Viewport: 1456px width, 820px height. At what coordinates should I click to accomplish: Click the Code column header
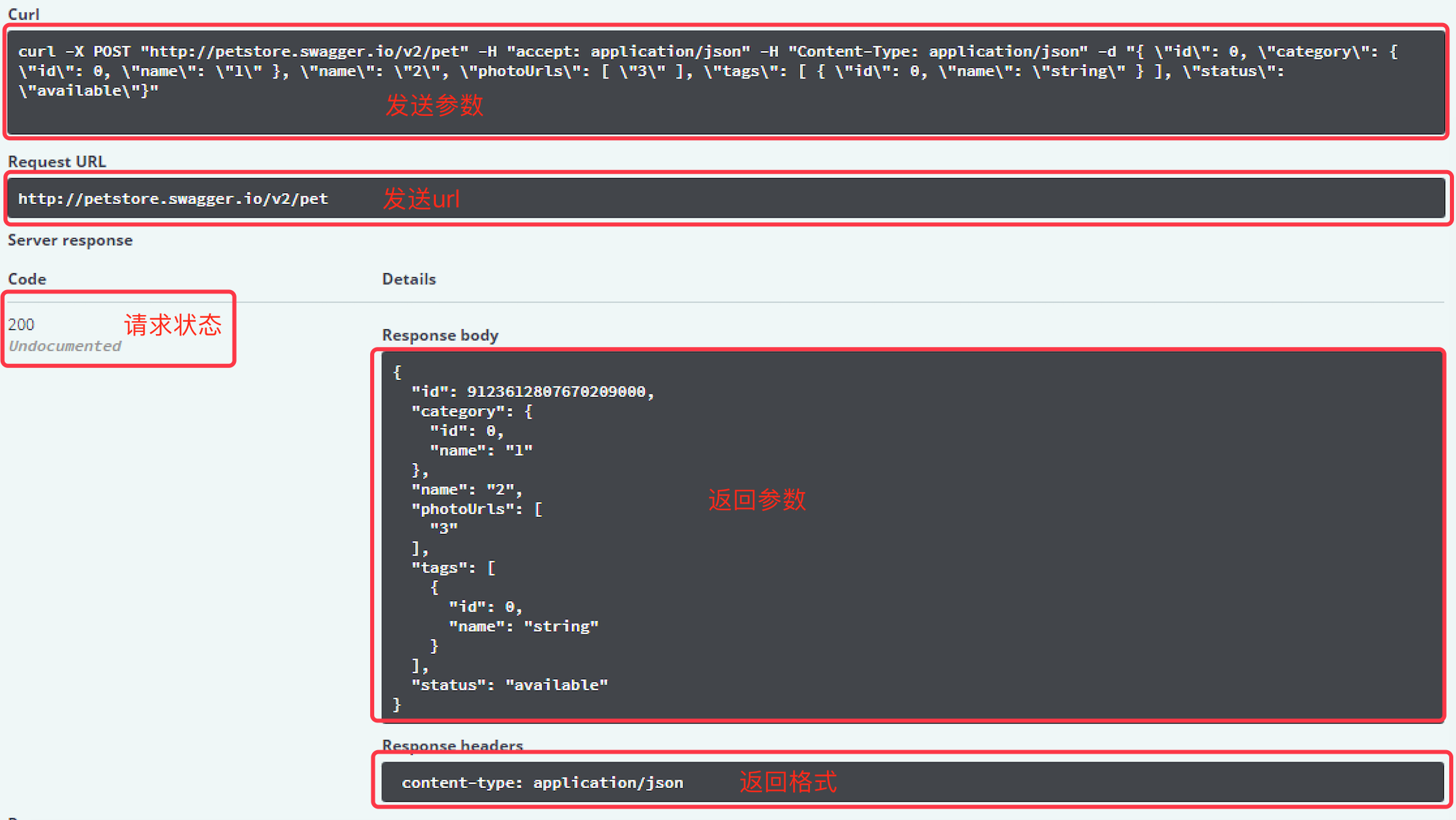[27, 279]
